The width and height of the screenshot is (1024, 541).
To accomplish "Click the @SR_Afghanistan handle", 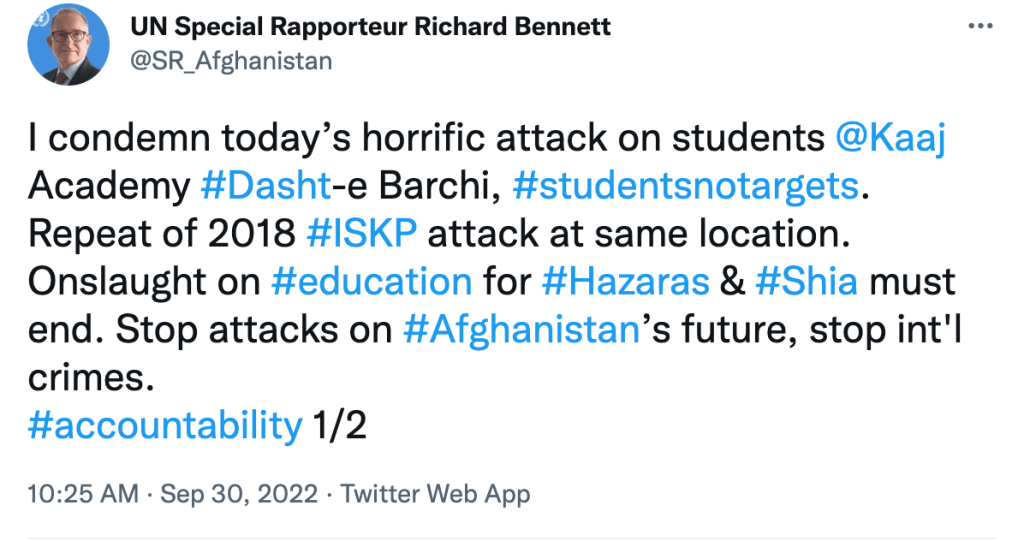I will click(x=231, y=61).
